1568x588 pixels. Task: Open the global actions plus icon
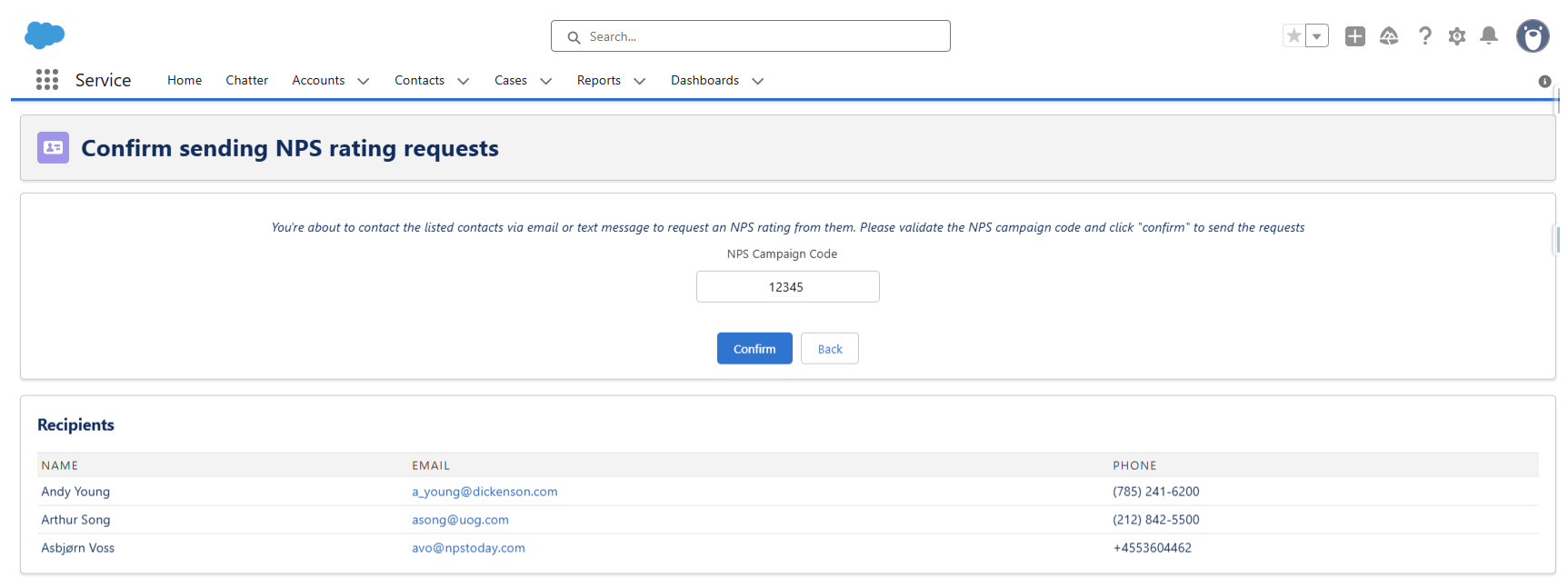(x=1354, y=36)
